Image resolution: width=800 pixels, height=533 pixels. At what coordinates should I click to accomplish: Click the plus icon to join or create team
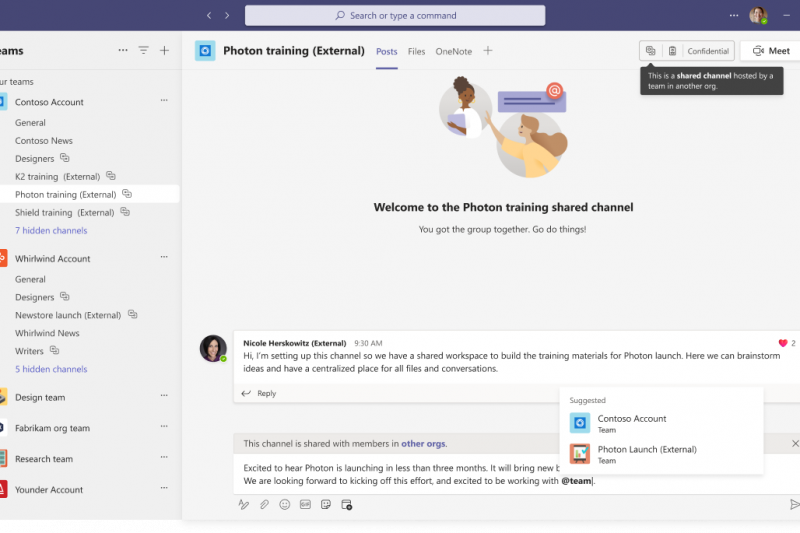pyautogui.click(x=164, y=50)
